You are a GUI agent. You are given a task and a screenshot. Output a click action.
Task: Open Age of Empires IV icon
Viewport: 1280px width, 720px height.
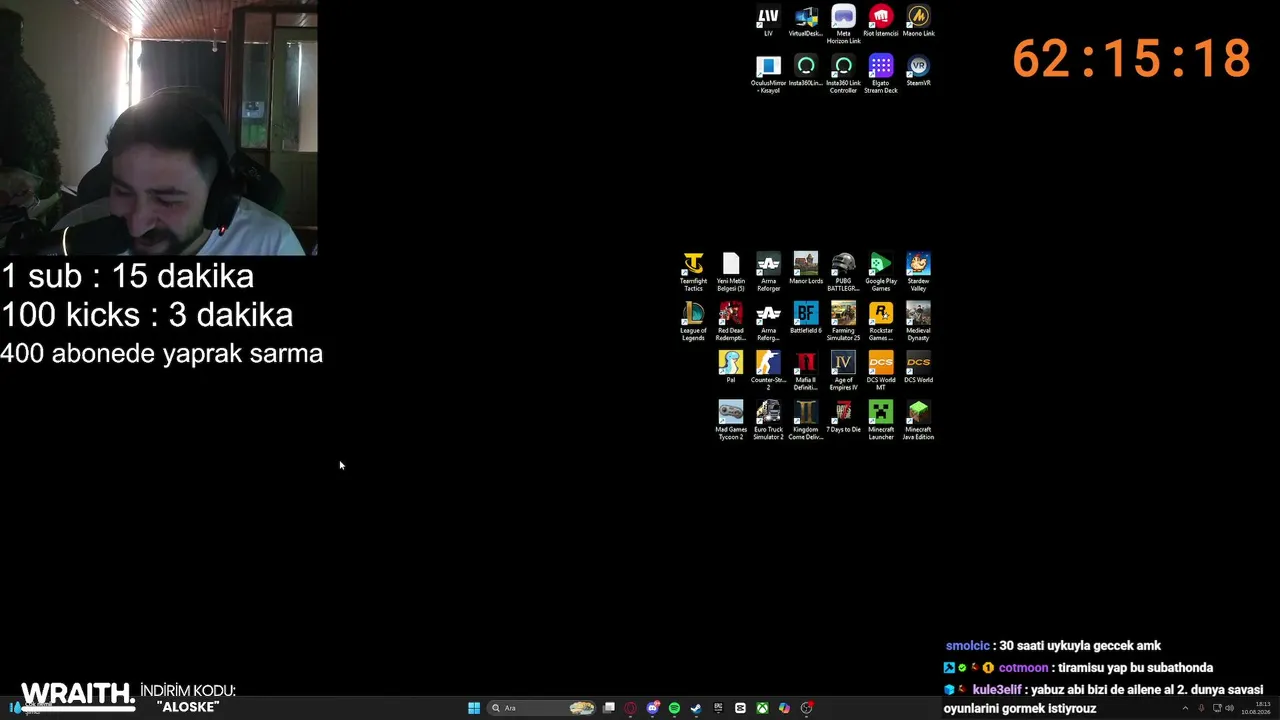843,371
